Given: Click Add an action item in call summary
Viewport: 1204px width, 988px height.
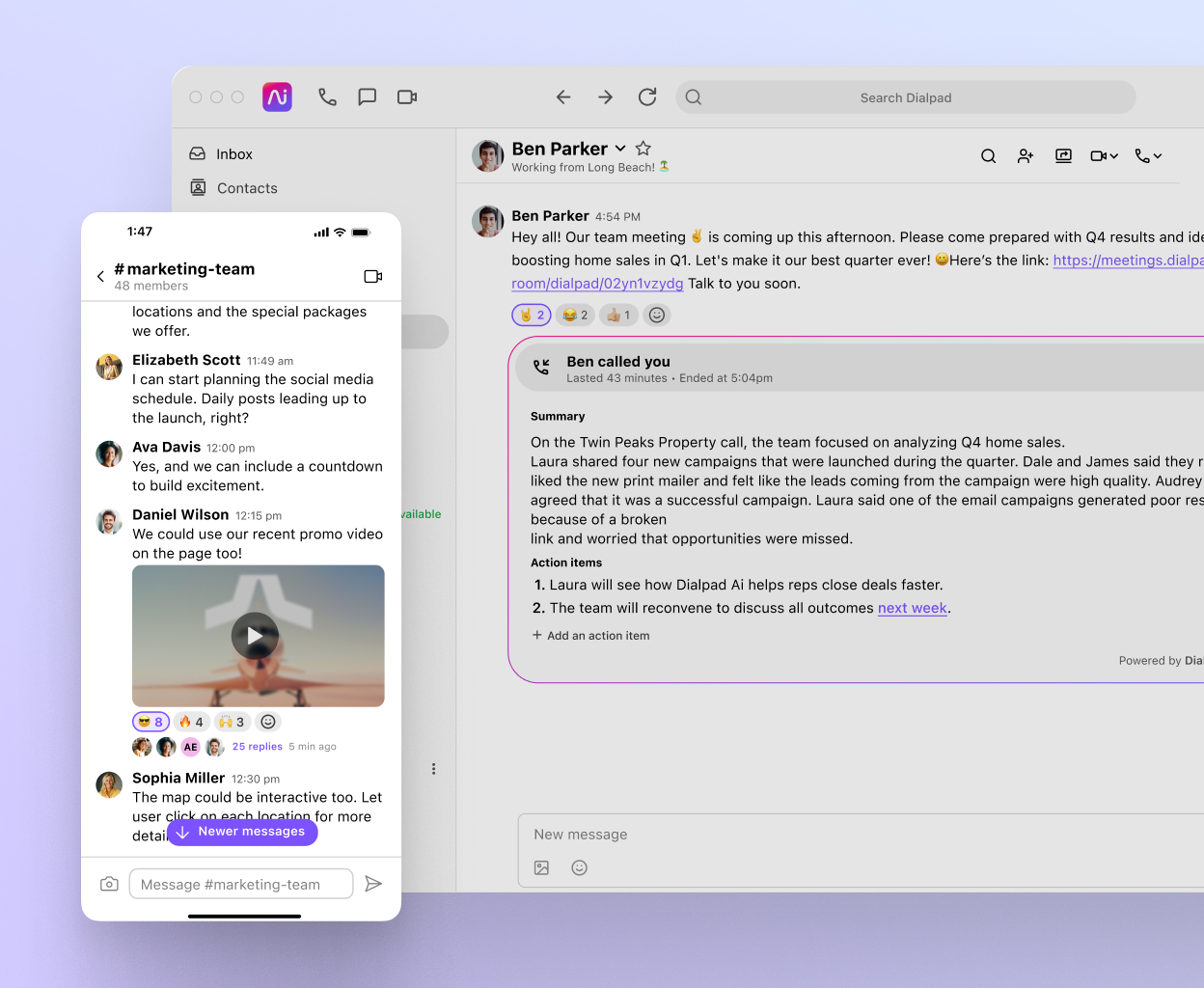Looking at the screenshot, I should (x=590, y=635).
